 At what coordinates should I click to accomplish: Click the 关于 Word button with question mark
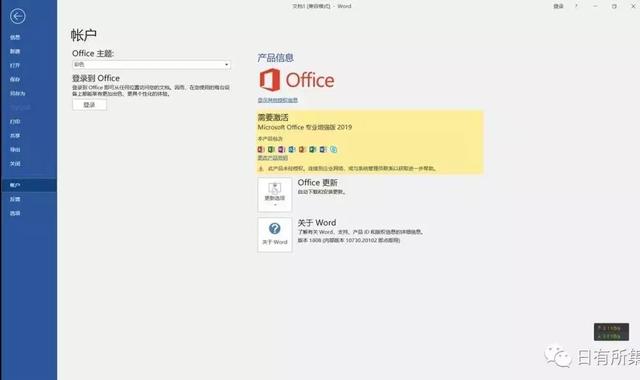click(x=275, y=234)
